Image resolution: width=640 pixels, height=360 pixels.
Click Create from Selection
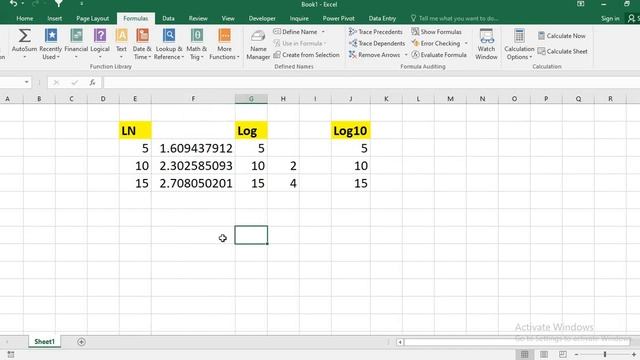click(x=306, y=55)
